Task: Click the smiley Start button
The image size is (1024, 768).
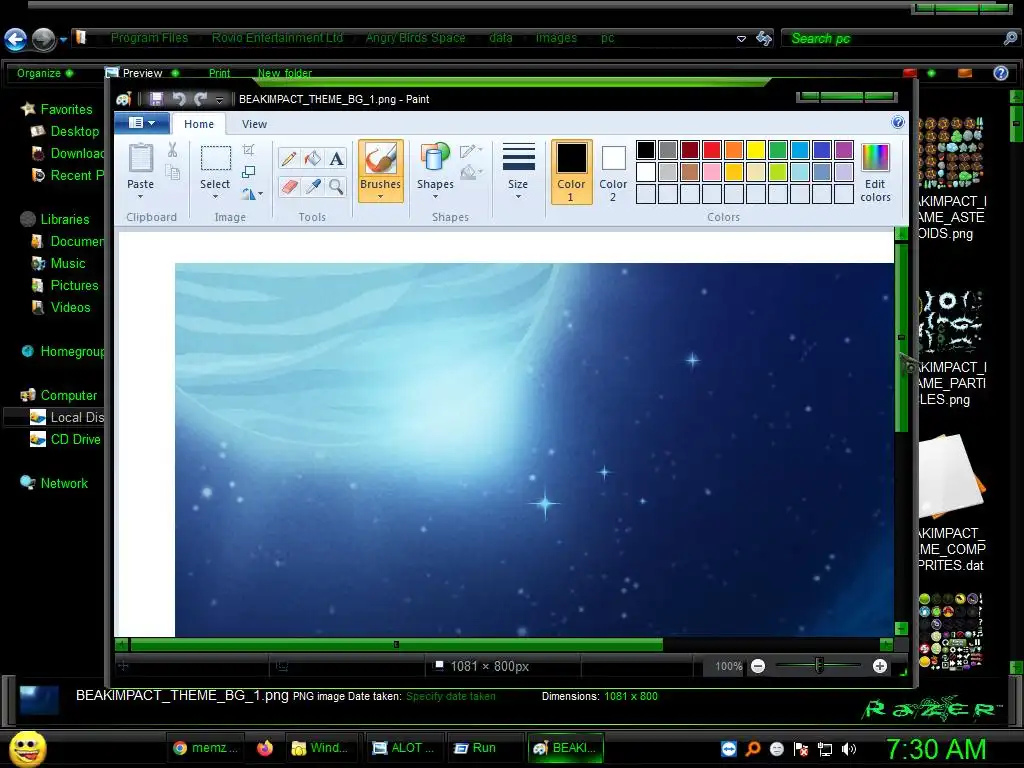Action: pyautogui.click(x=27, y=748)
